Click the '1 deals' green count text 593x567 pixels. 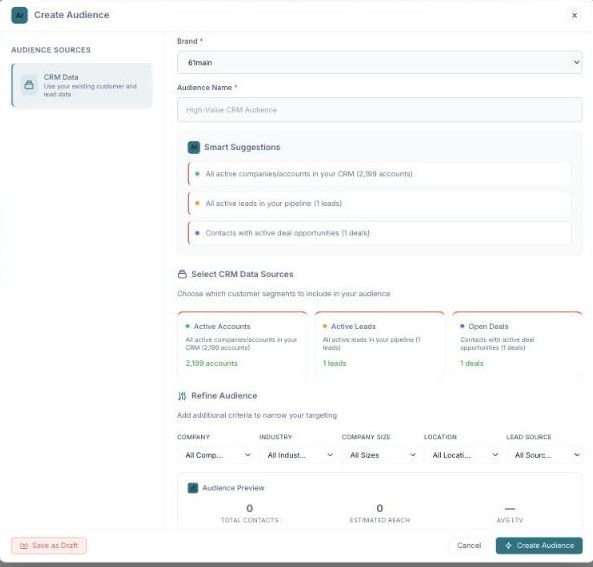[x=472, y=363]
